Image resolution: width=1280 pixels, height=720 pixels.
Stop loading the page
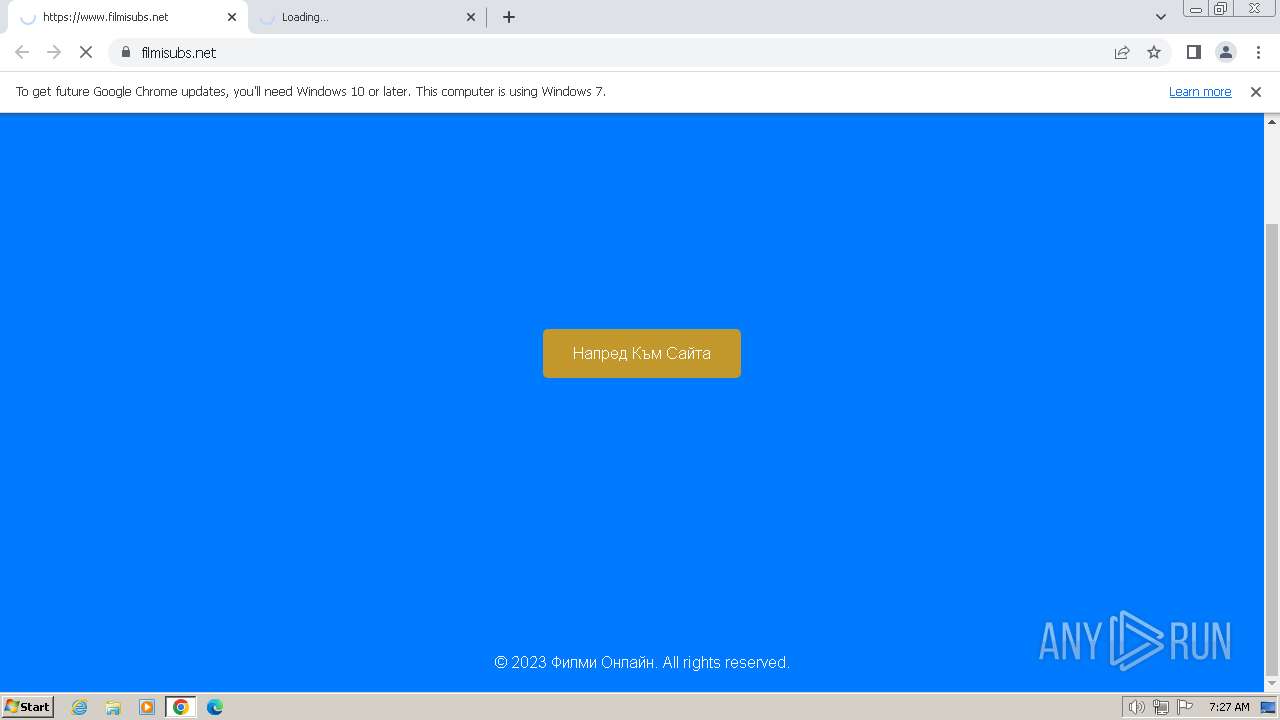pyautogui.click(x=86, y=52)
